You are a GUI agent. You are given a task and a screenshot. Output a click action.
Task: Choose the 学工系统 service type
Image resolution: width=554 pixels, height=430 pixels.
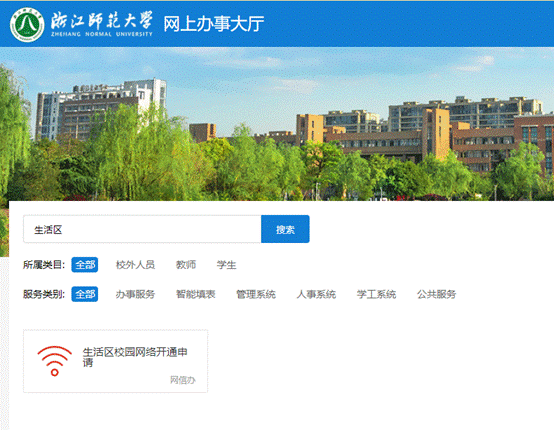(376, 294)
